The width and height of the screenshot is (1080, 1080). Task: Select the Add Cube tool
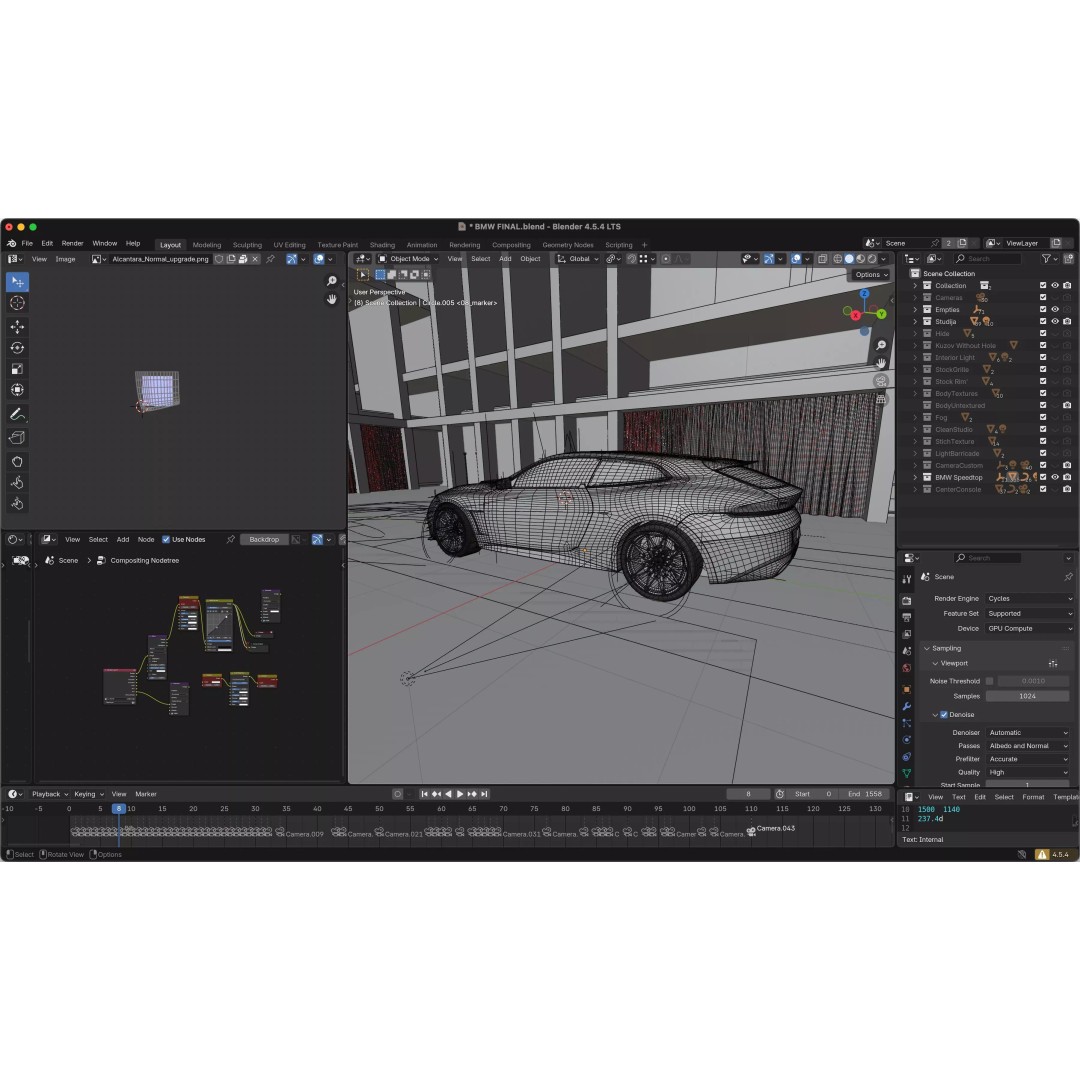(x=17, y=437)
